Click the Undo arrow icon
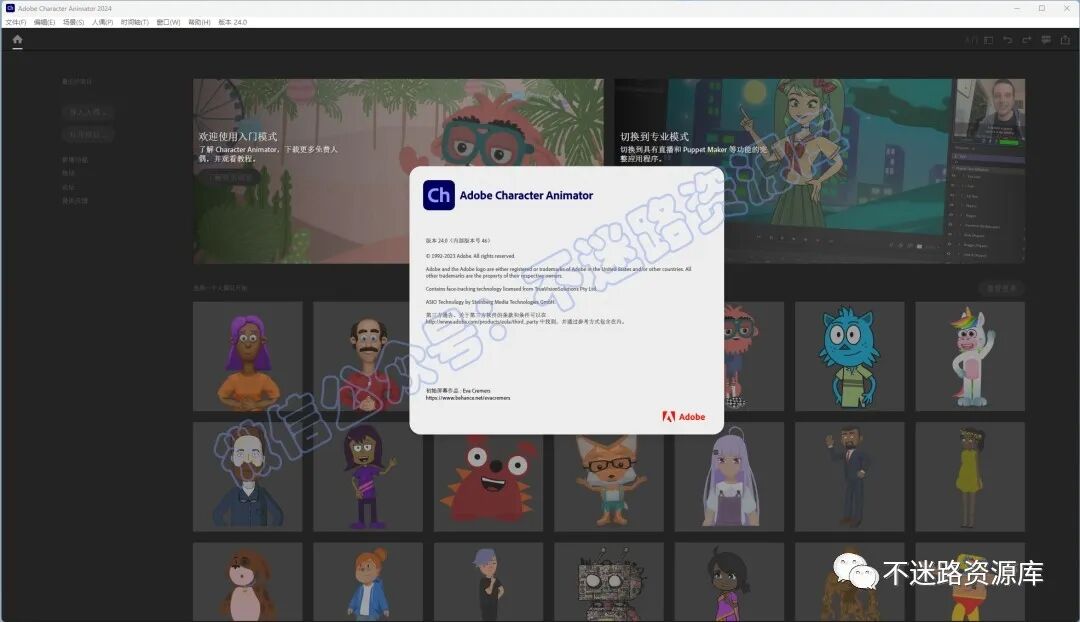The width and height of the screenshot is (1080, 622). tap(1008, 40)
